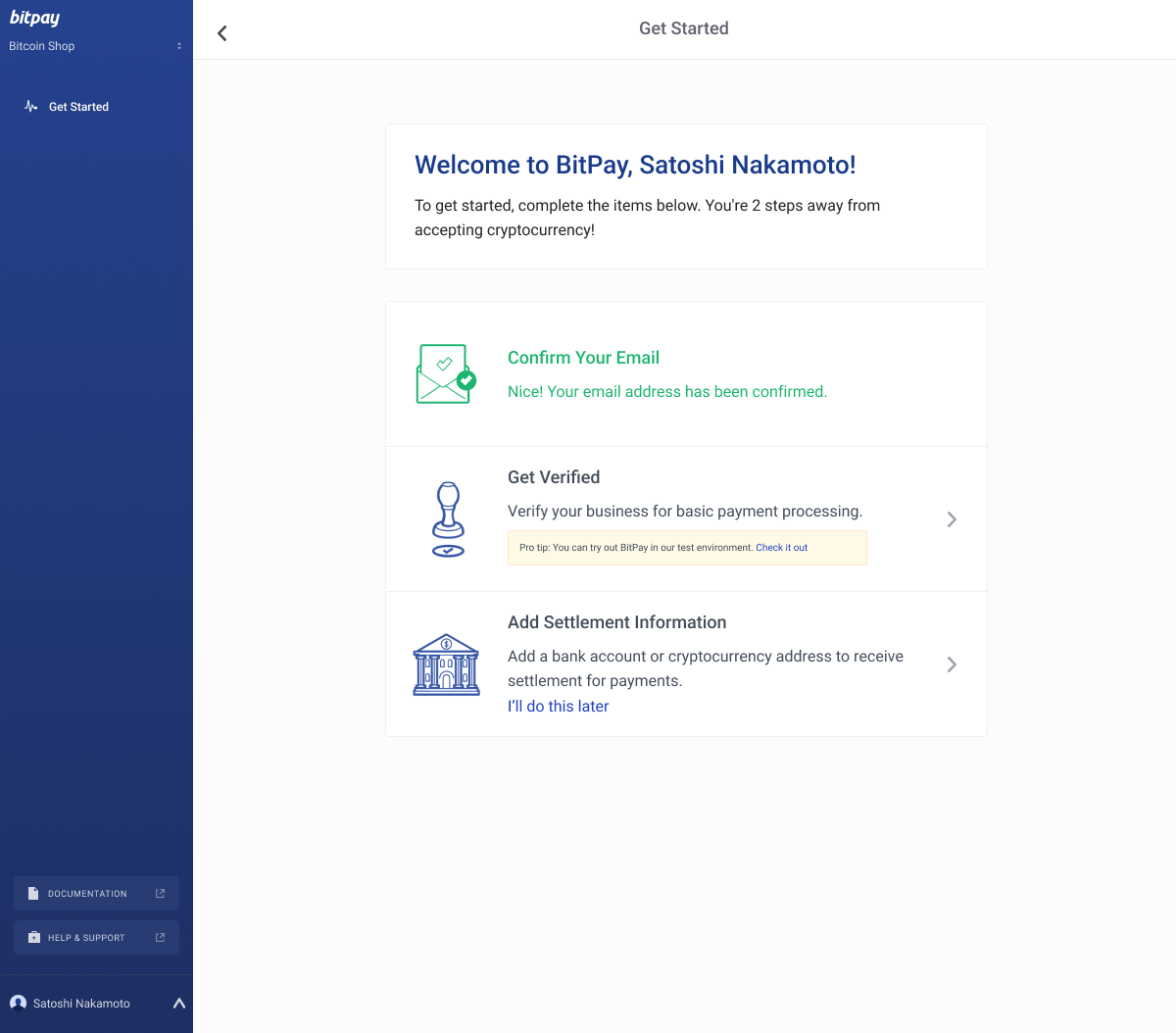Click the bitpay logo in sidebar
Viewport: 1176px width, 1033px height.
(x=34, y=18)
